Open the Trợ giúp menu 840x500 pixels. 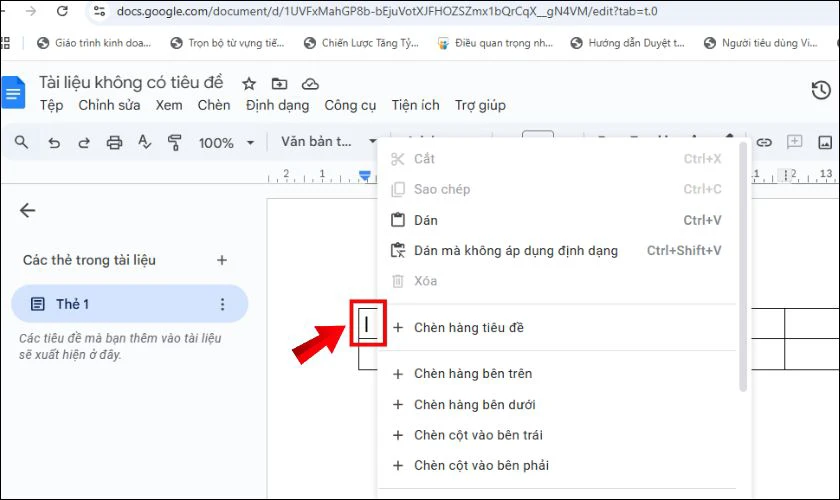click(480, 105)
